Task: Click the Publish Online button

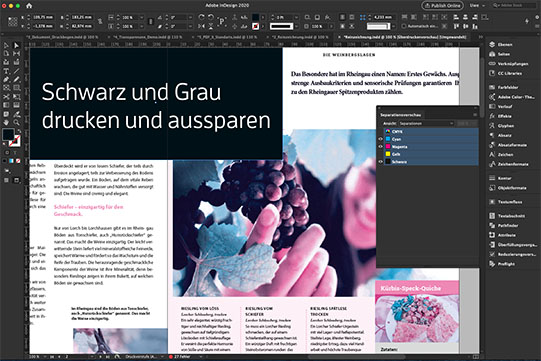Action: click(x=443, y=6)
